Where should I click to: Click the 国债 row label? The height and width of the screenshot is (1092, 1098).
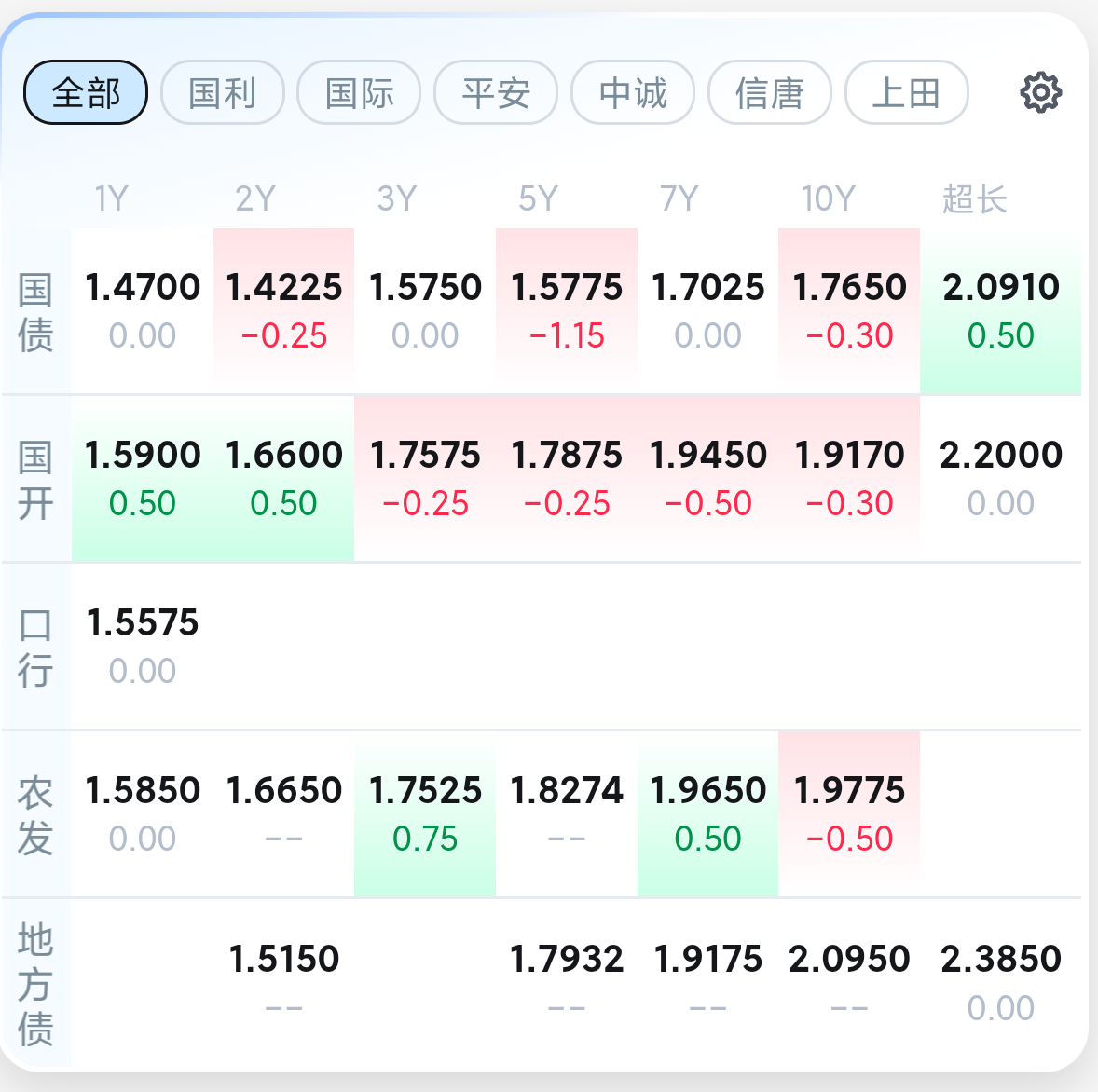(35, 311)
